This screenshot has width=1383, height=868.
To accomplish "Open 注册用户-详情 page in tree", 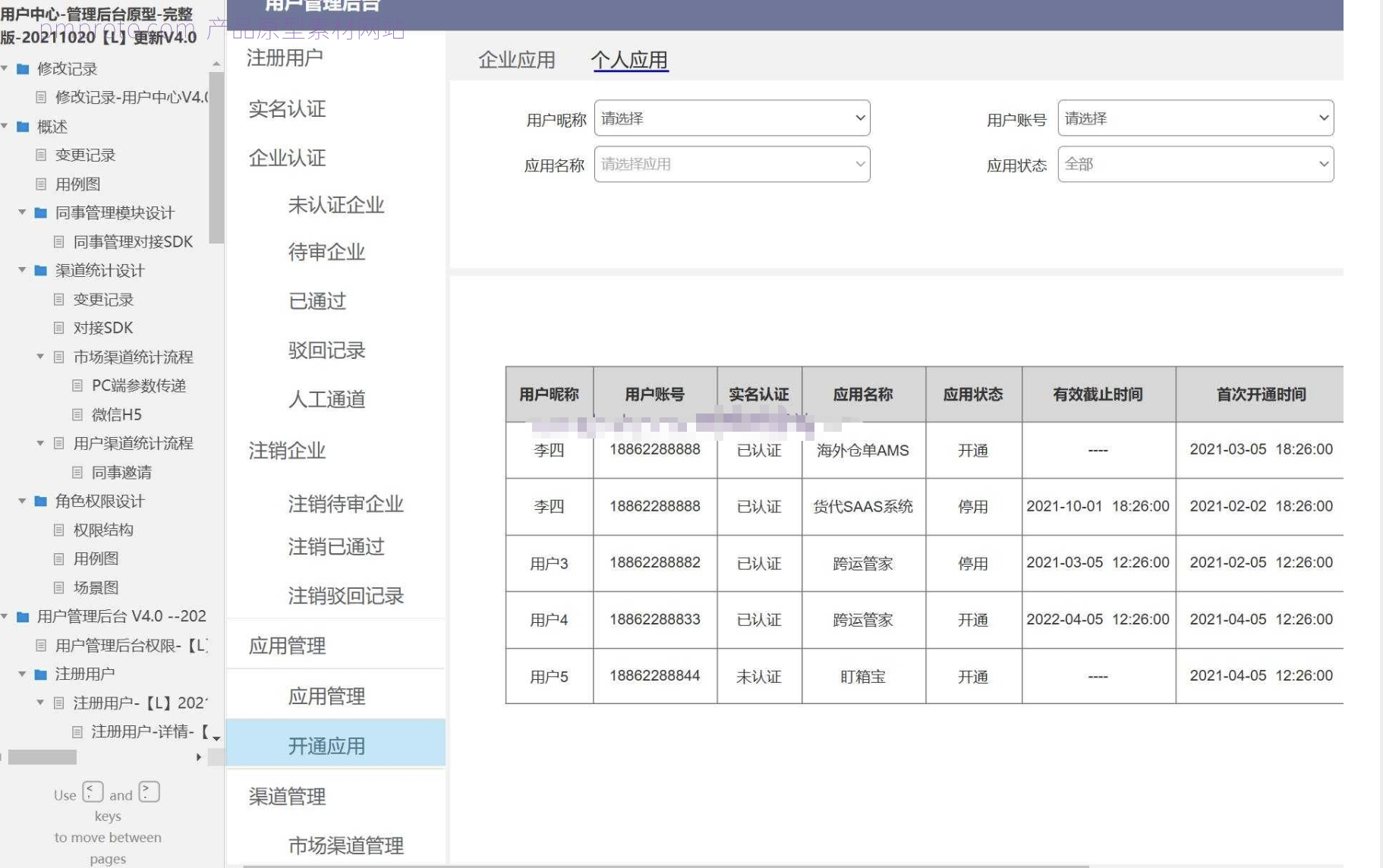I will point(150,732).
